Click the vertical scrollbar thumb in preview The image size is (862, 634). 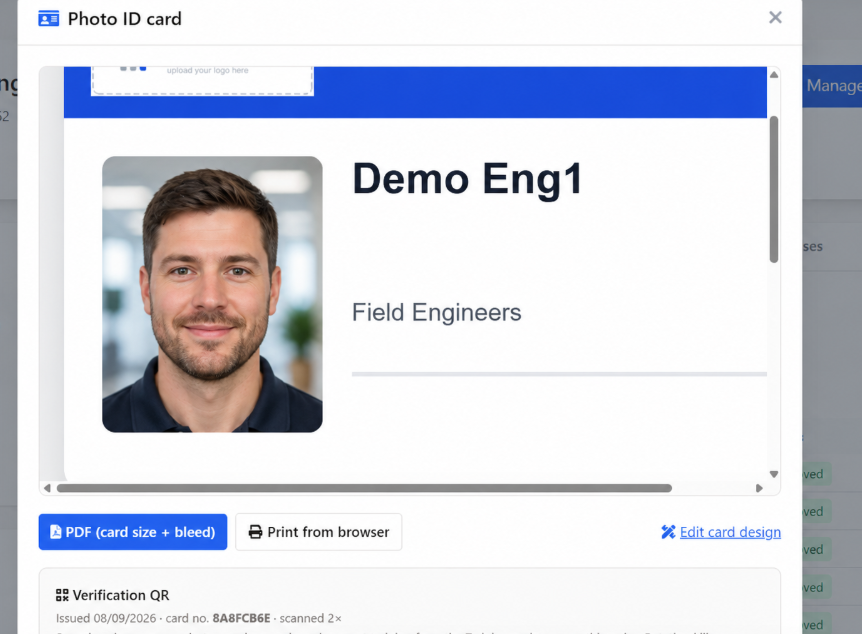774,190
